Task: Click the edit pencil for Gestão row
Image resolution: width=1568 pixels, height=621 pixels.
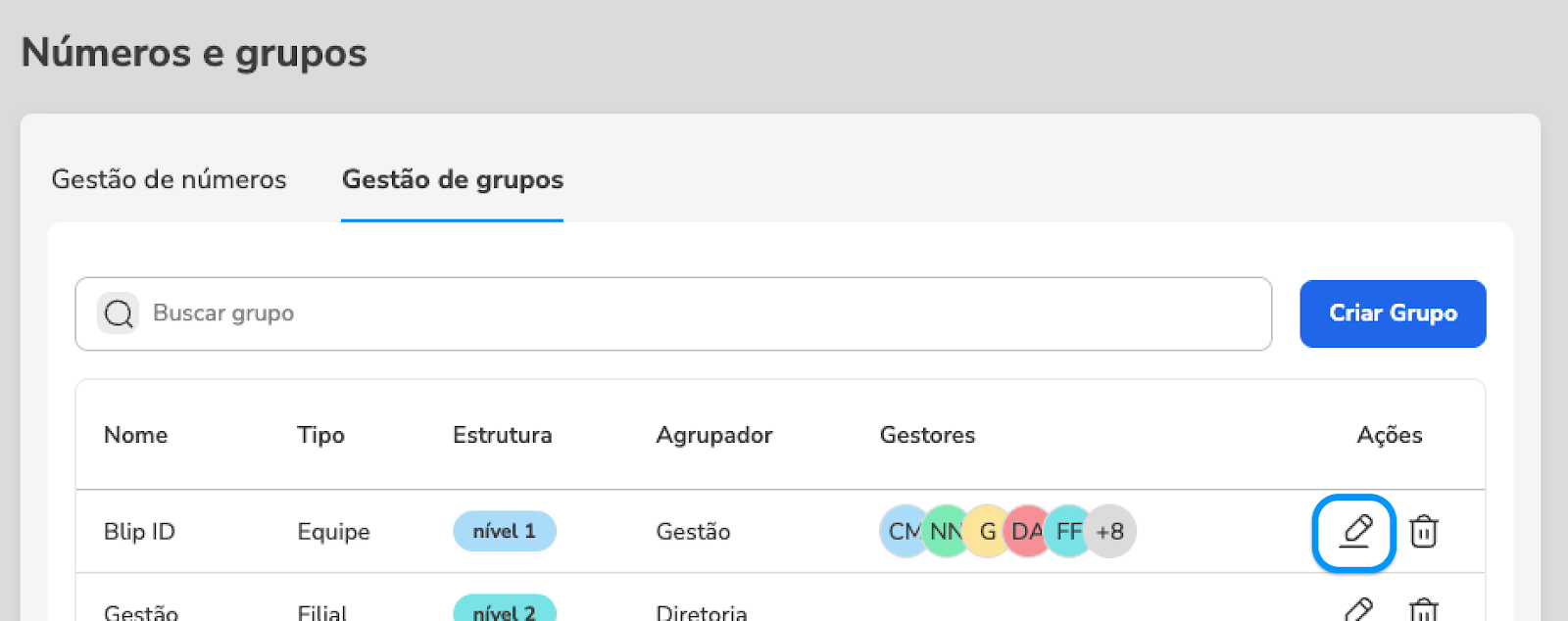Action: [x=1357, y=610]
